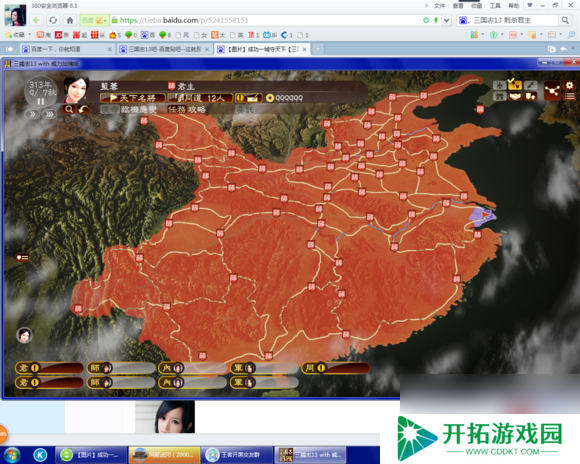Open the magnifier search icon under portrait
Image resolution: width=580 pixels, height=464 pixels.
[69, 109]
